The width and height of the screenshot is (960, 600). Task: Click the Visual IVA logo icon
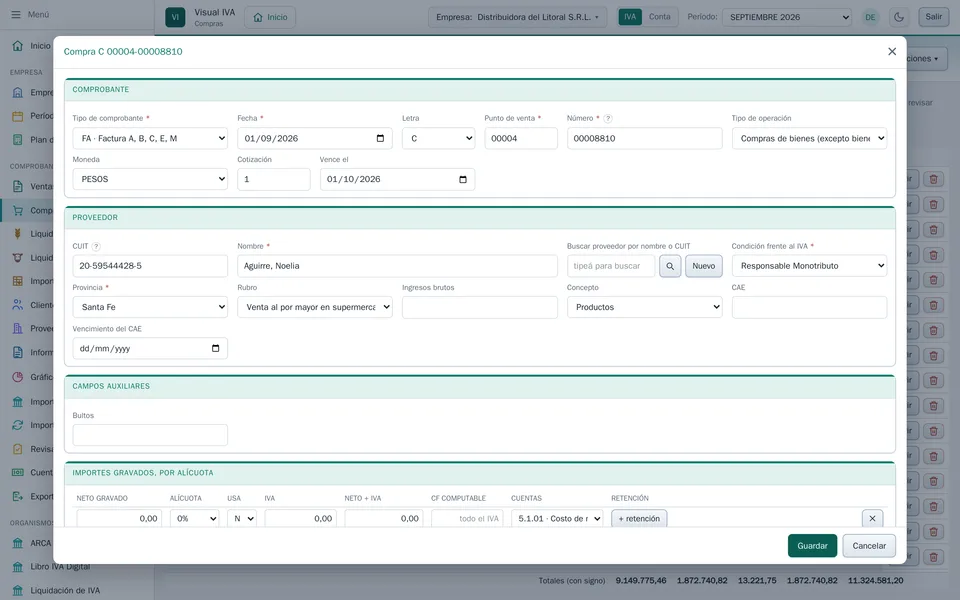(175, 17)
